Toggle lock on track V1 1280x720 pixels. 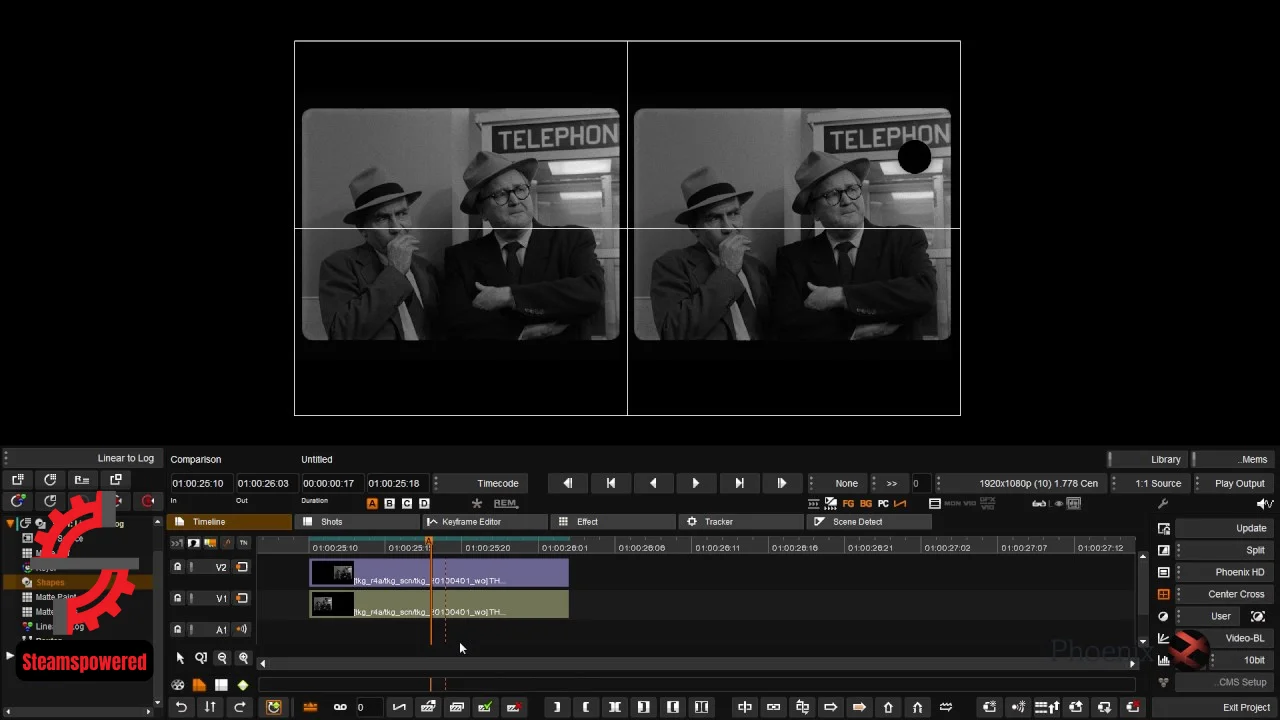pyautogui.click(x=178, y=598)
